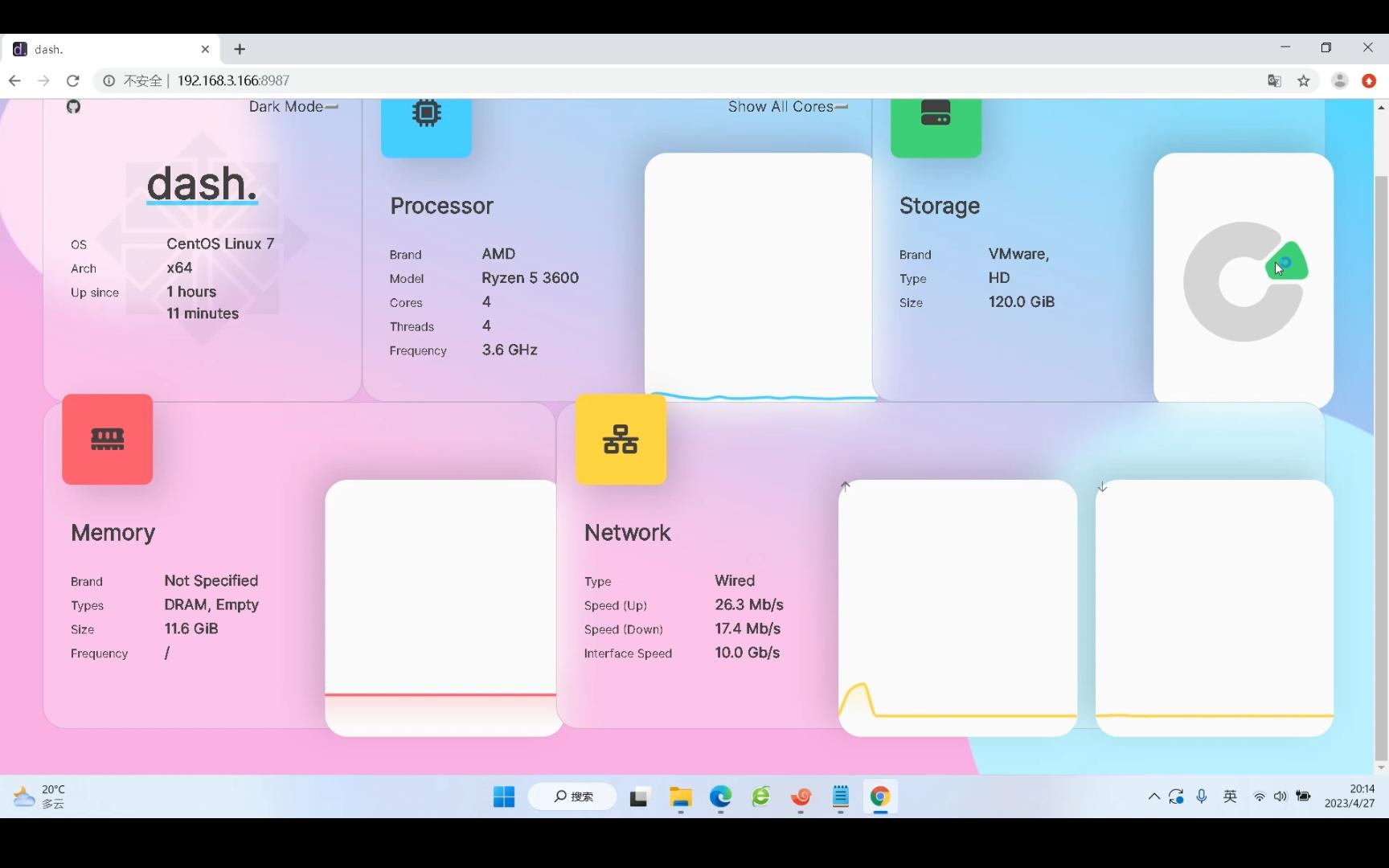Bookmark this page with the star
This screenshot has width=1389, height=868.
[x=1304, y=80]
